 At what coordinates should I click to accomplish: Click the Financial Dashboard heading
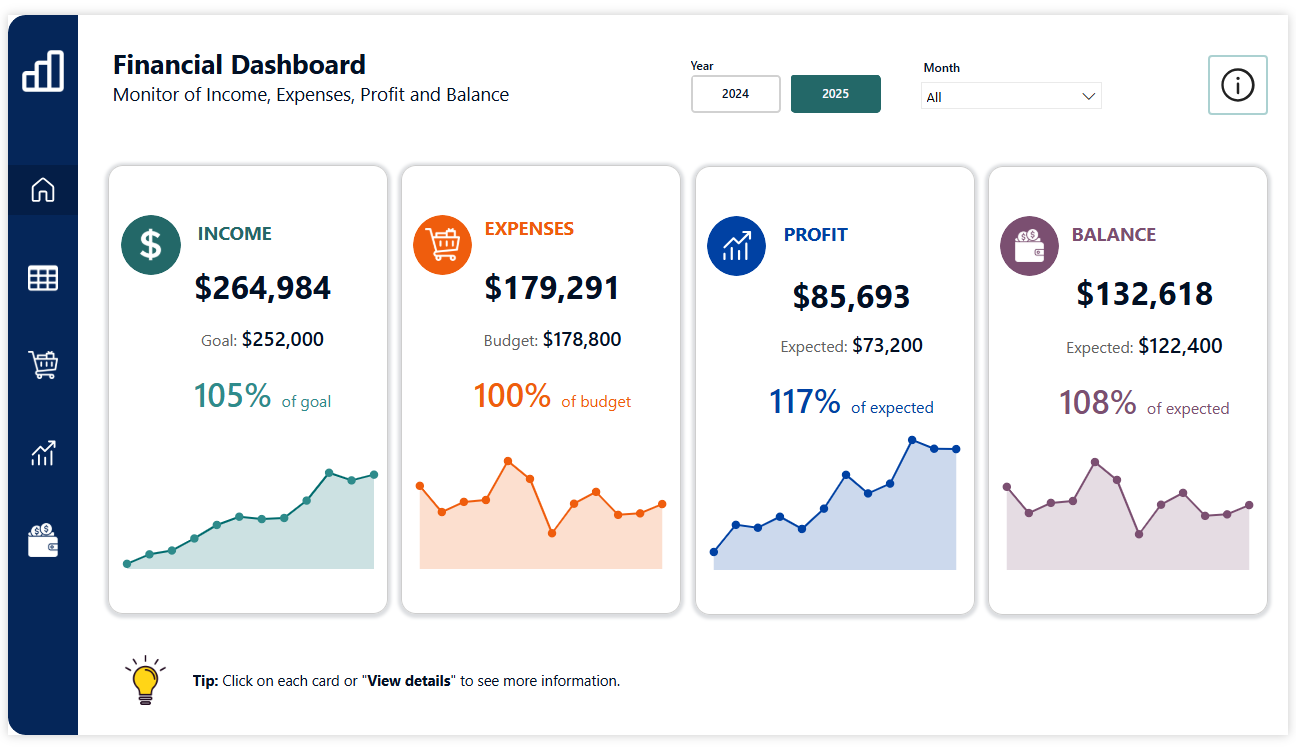(239, 65)
